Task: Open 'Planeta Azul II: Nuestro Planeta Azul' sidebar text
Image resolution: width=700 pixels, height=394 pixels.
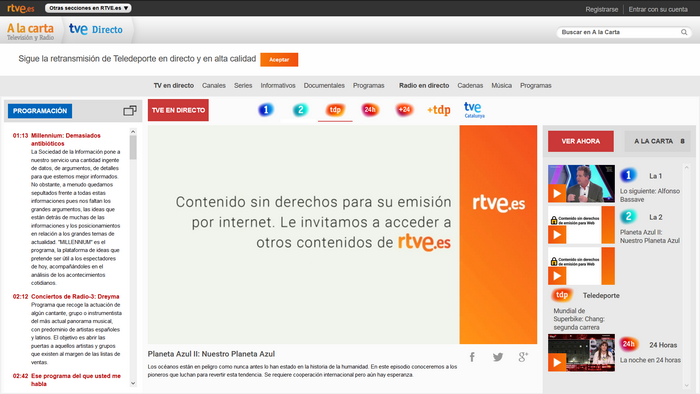Action: click(650, 236)
